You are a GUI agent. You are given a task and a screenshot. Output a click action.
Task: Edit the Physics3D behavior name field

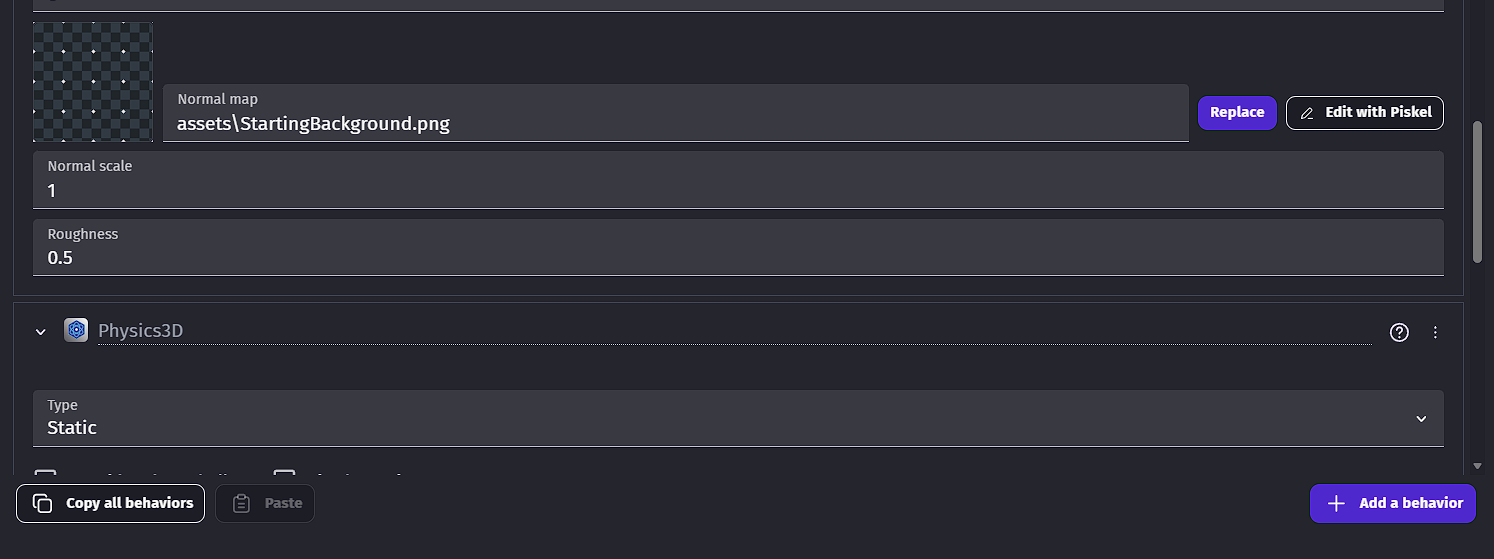click(734, 331)
